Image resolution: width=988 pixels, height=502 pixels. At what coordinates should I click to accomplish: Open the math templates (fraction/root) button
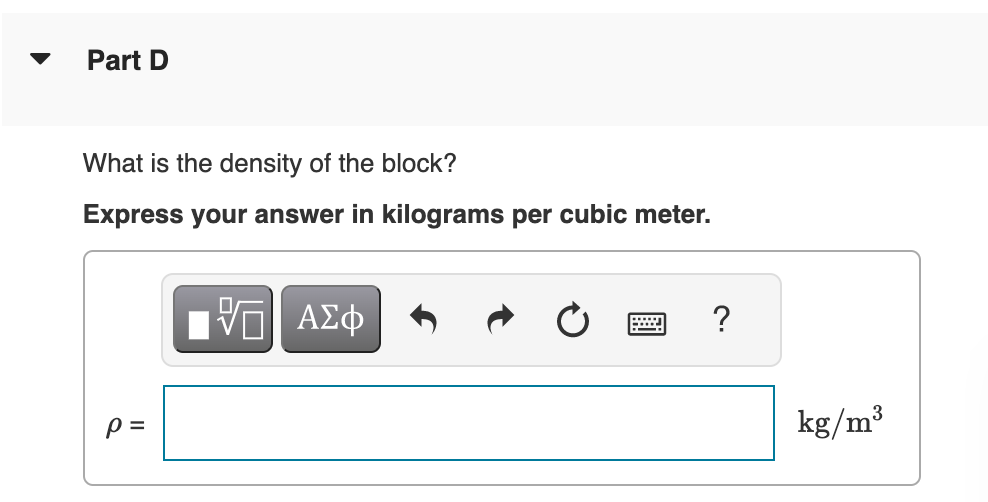pos(223,319)
